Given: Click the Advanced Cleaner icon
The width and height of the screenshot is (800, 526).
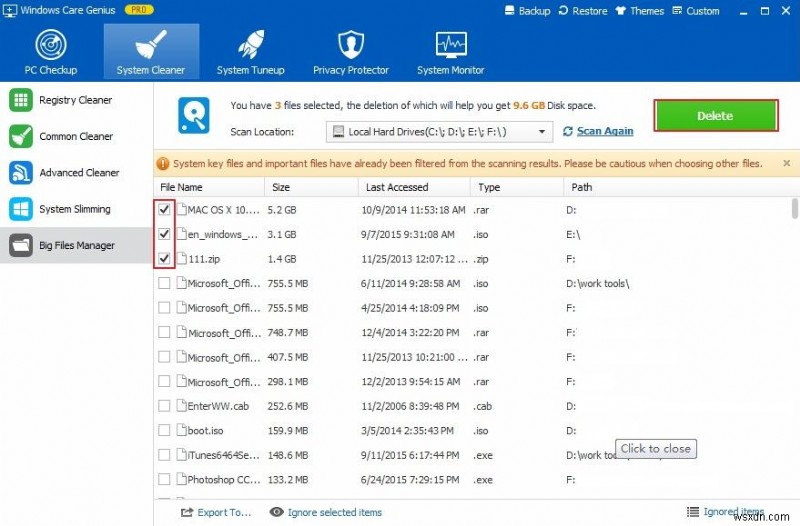Looking at the screenshot, I should point(21,172).
